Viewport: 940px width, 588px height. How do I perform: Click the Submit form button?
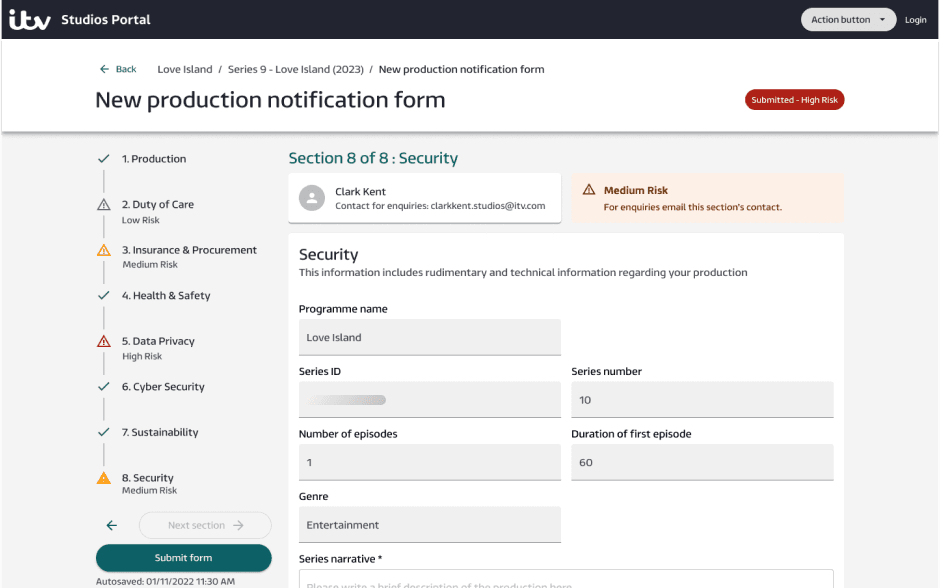pyautogui.click(x=183, y=558)
